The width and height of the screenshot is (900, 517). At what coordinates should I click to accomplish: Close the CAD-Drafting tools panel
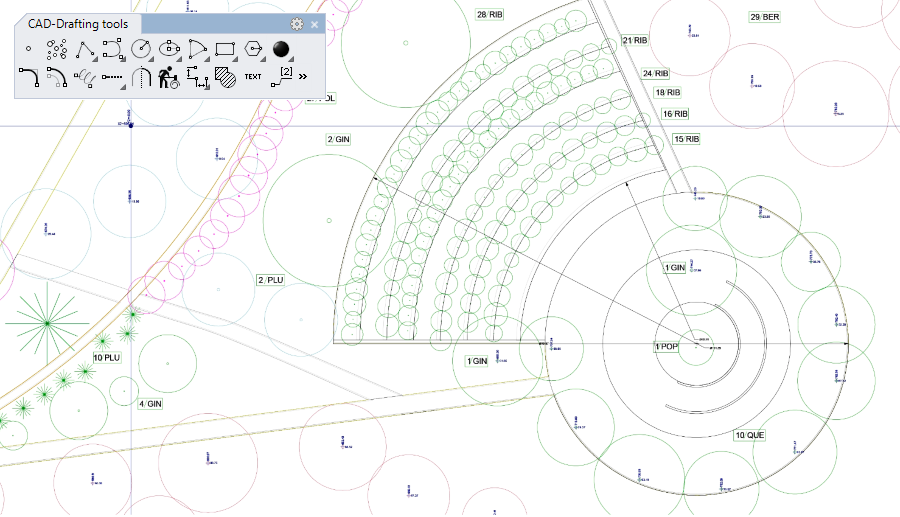pyautogui.click(x=315, y=24)
